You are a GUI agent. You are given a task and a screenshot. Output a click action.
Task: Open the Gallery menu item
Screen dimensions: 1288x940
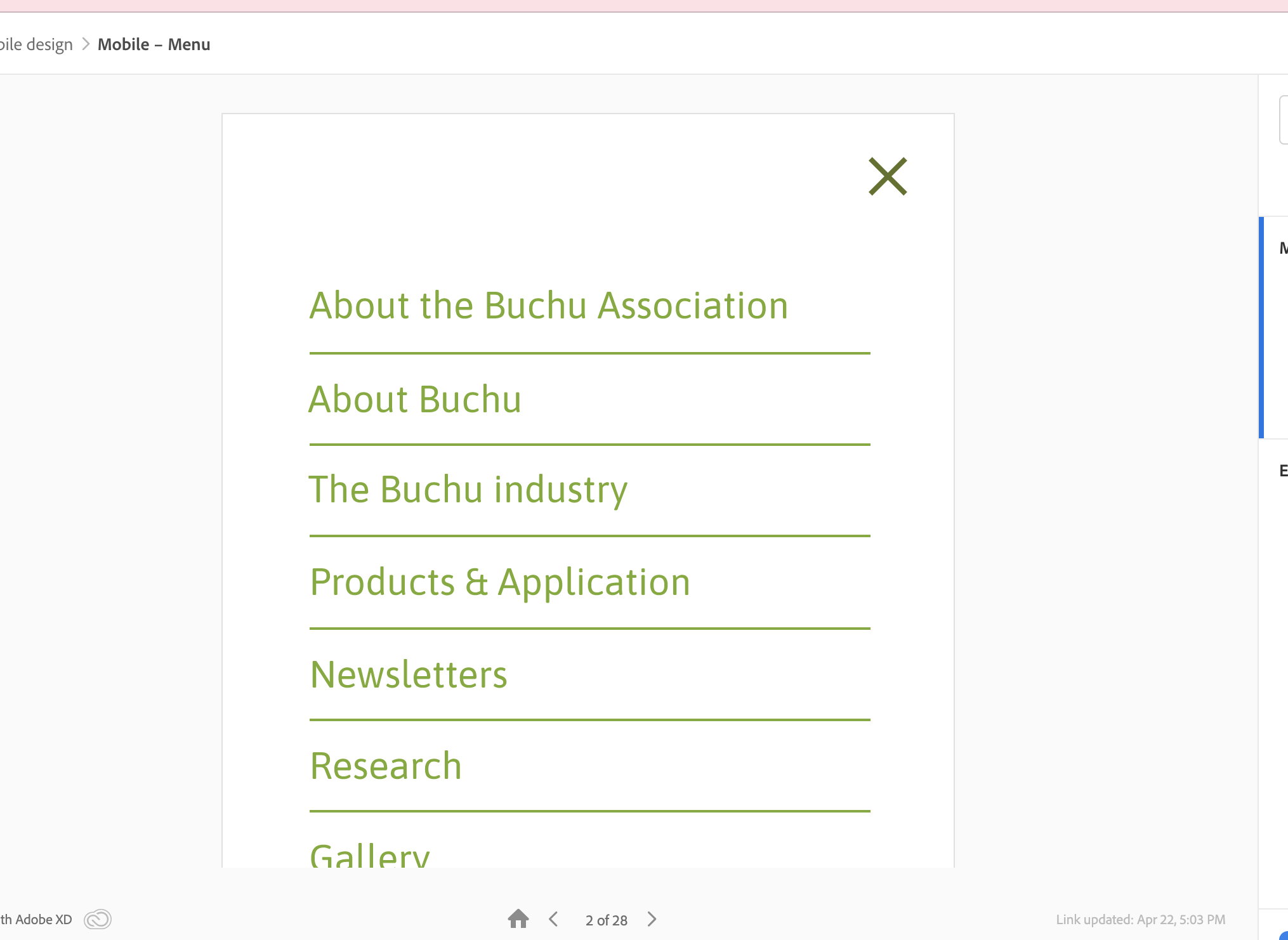pos(370,855)
